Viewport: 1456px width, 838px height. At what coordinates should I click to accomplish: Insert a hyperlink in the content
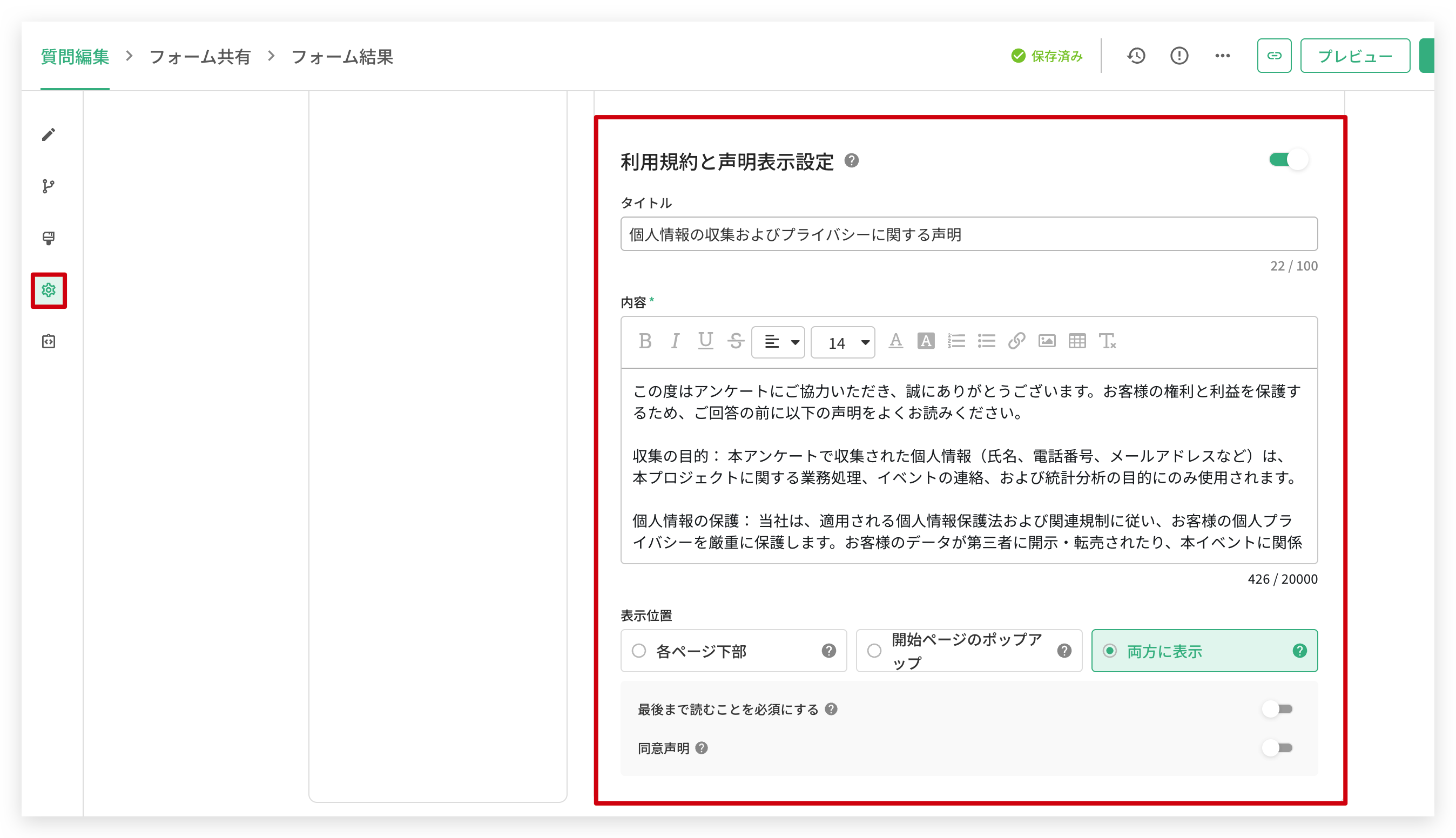click(x=1016, y=341)
